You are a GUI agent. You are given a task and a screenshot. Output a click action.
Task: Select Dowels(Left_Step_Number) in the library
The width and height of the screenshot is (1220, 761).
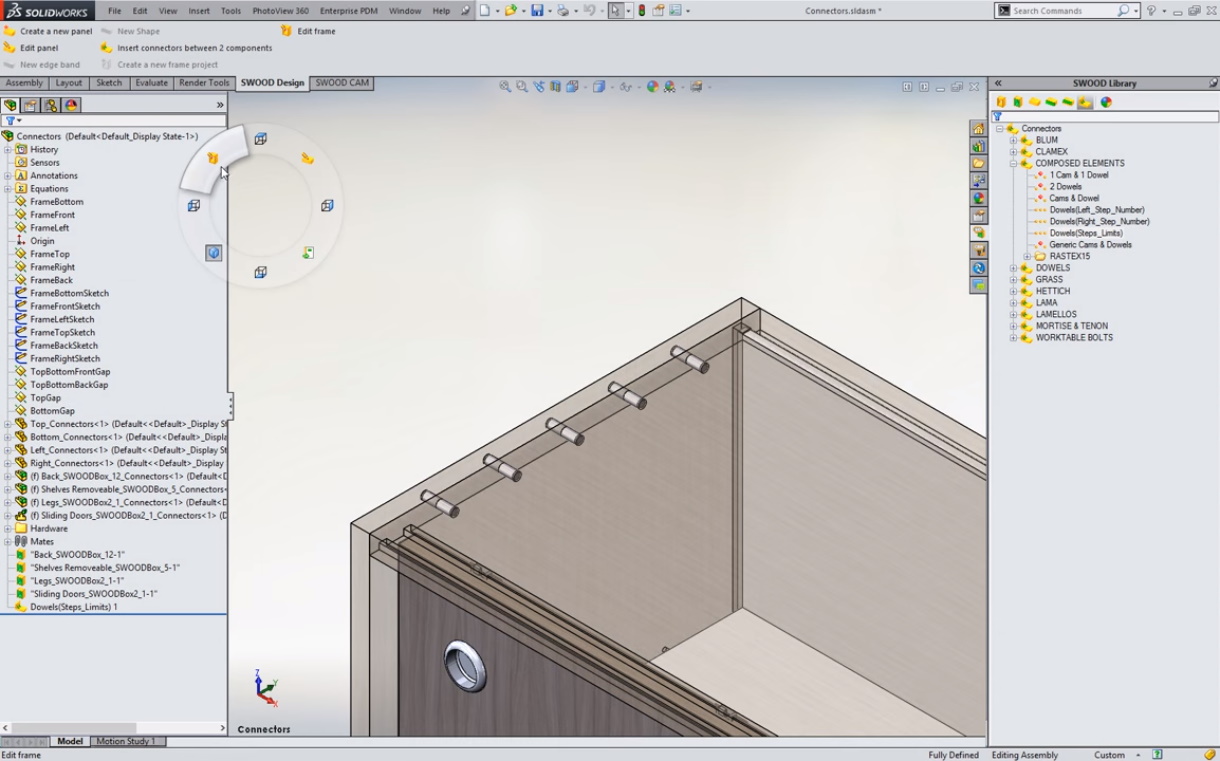(1096, 210)
